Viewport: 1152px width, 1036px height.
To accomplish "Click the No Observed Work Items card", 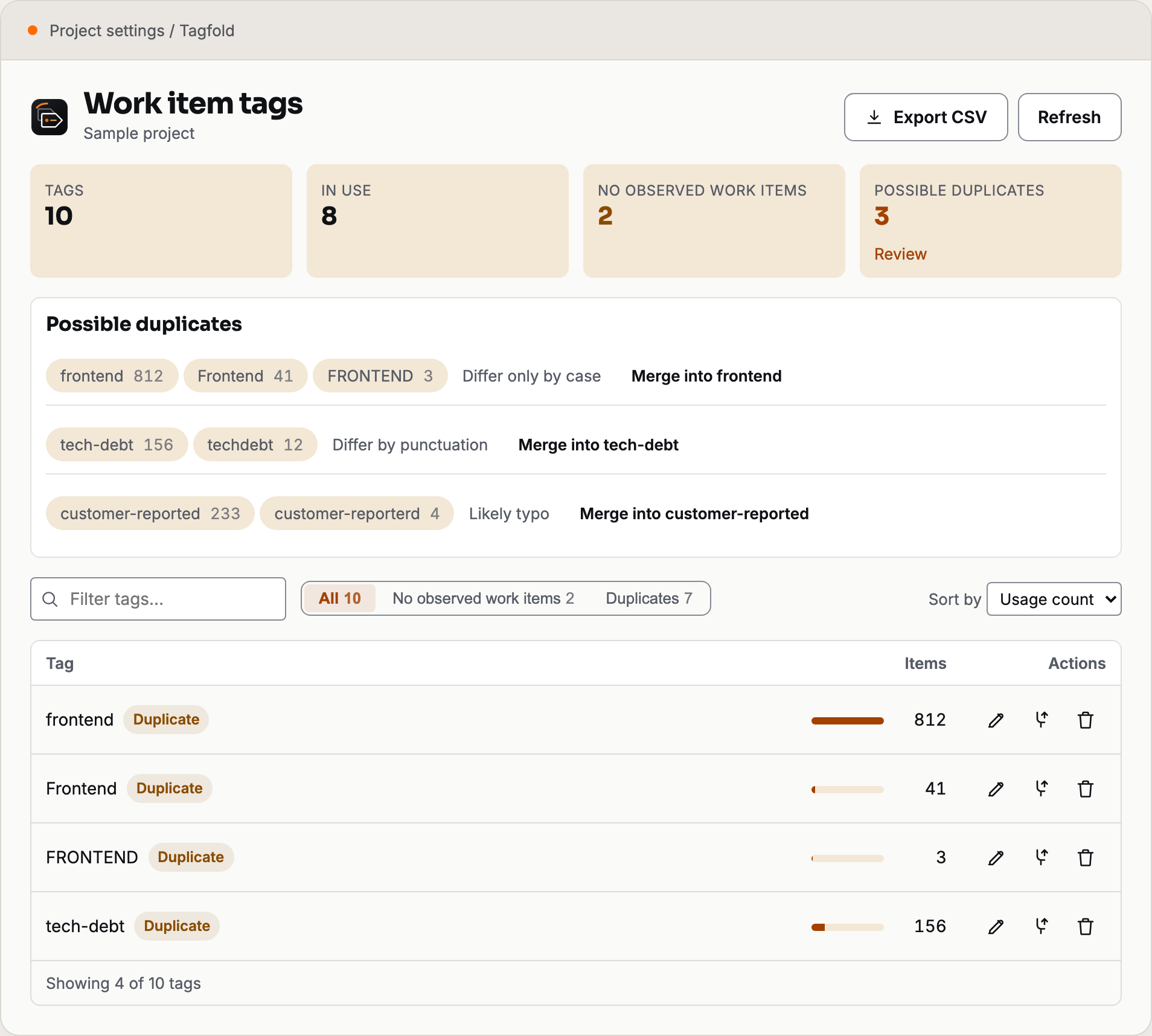I will [x=714, y=221].
